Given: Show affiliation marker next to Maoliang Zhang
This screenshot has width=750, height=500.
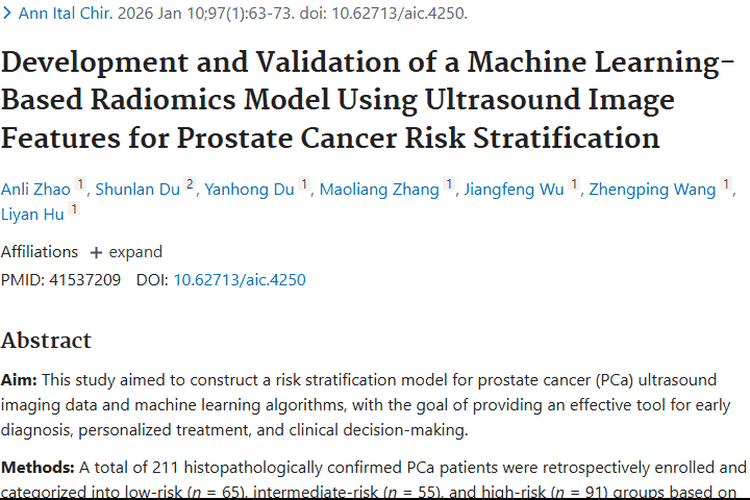Looking at the screenshot, I should [450, 185].
